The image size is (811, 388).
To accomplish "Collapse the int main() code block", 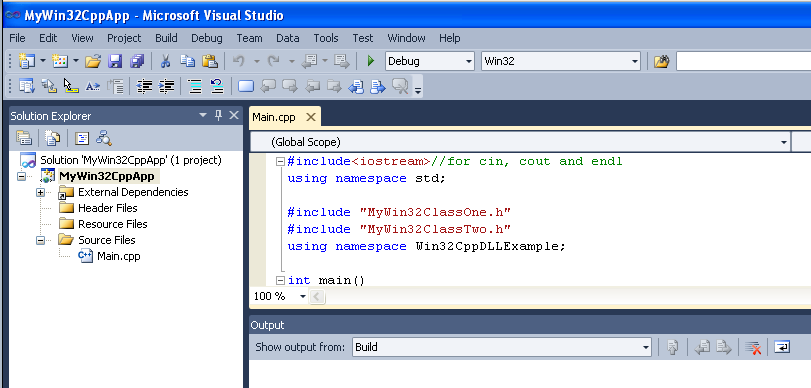I will click(x=280, y=280).
